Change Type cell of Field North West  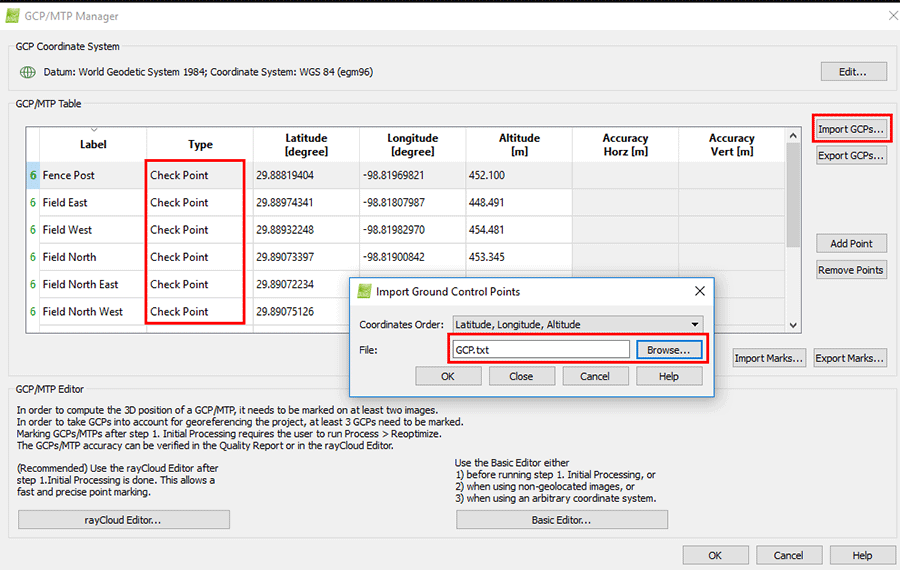tap(196, 312)
